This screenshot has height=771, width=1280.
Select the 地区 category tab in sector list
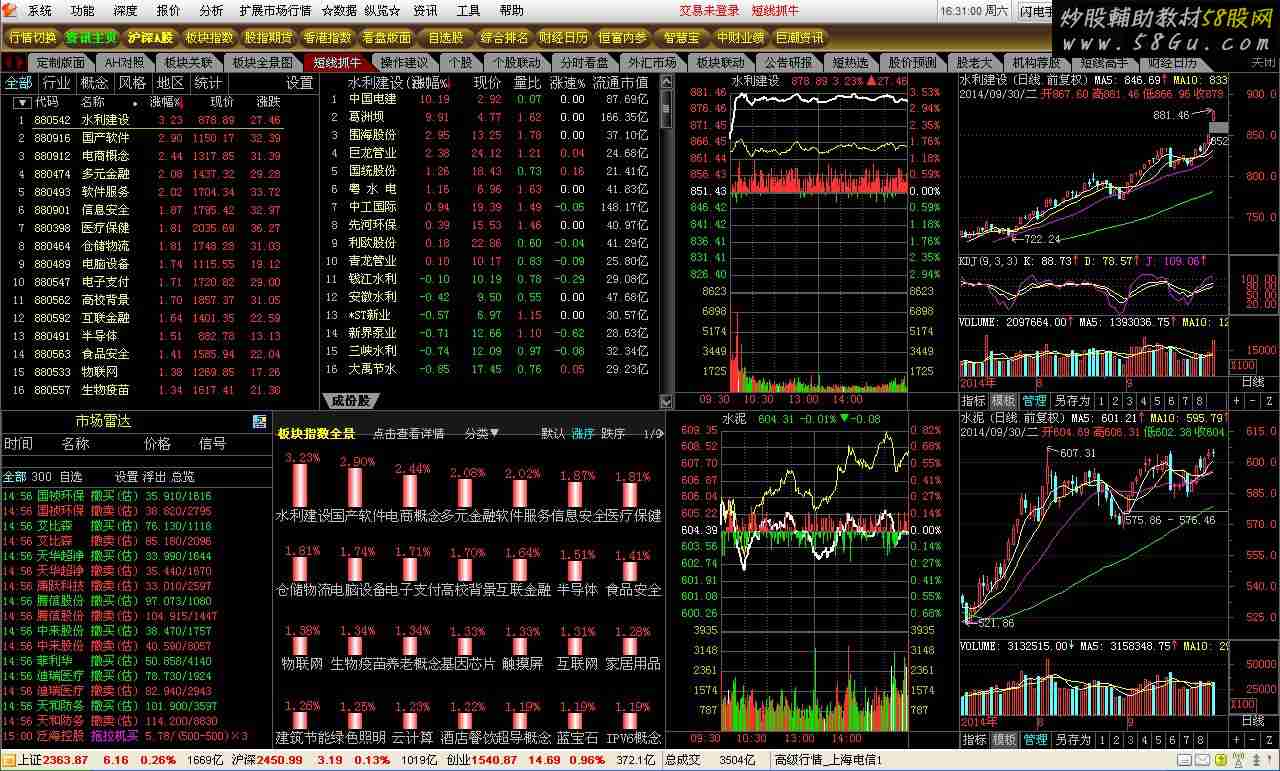coord(170,82)
